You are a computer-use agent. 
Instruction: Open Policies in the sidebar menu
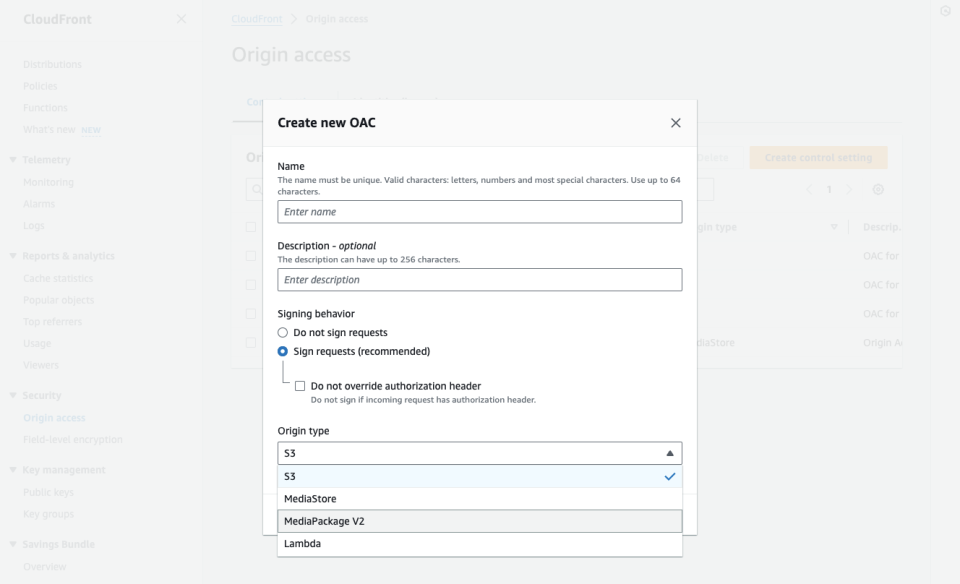[40, 85]
